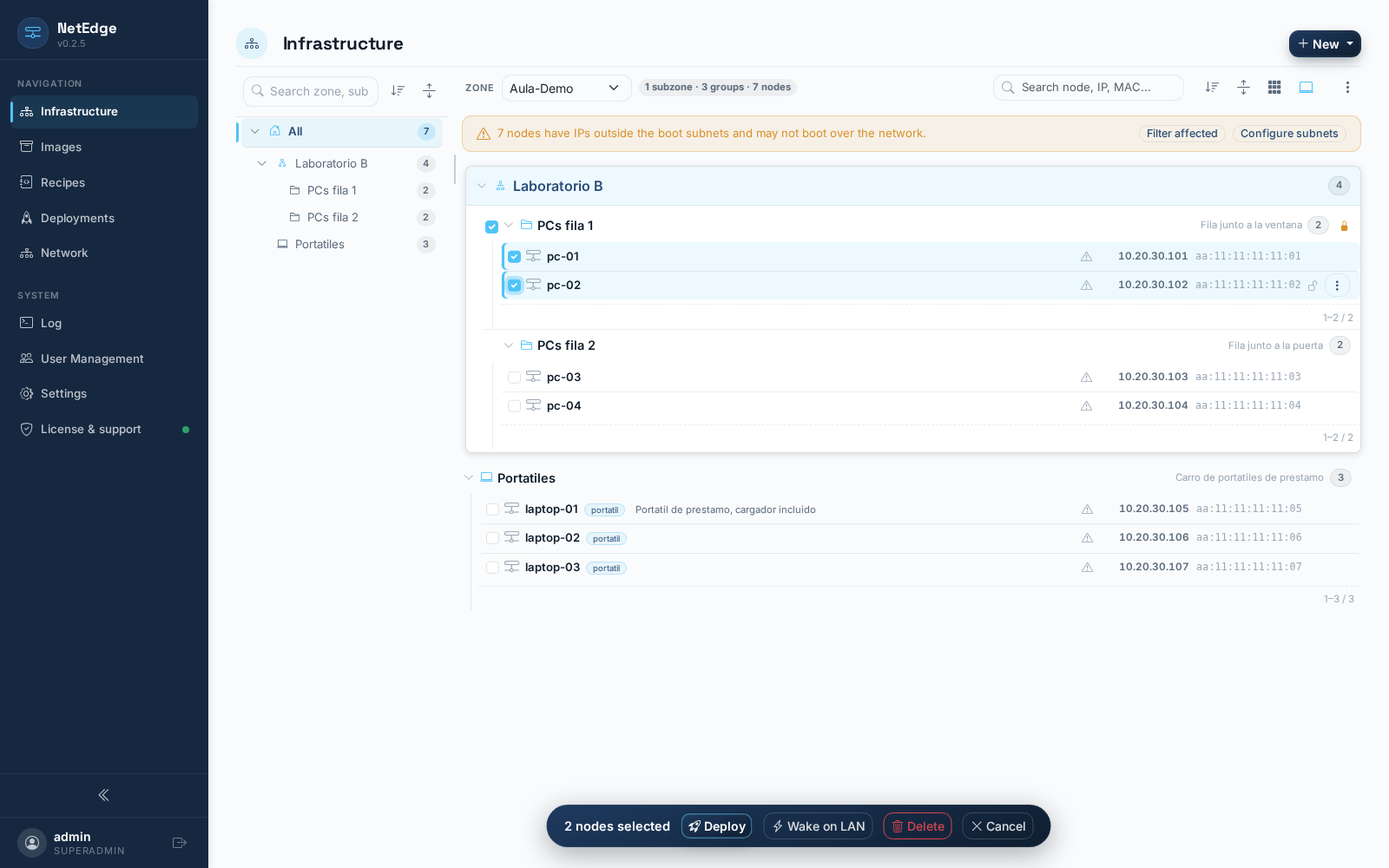
Task: Click the unlock icon on pc-02 row
Action: click(1313, 286)
